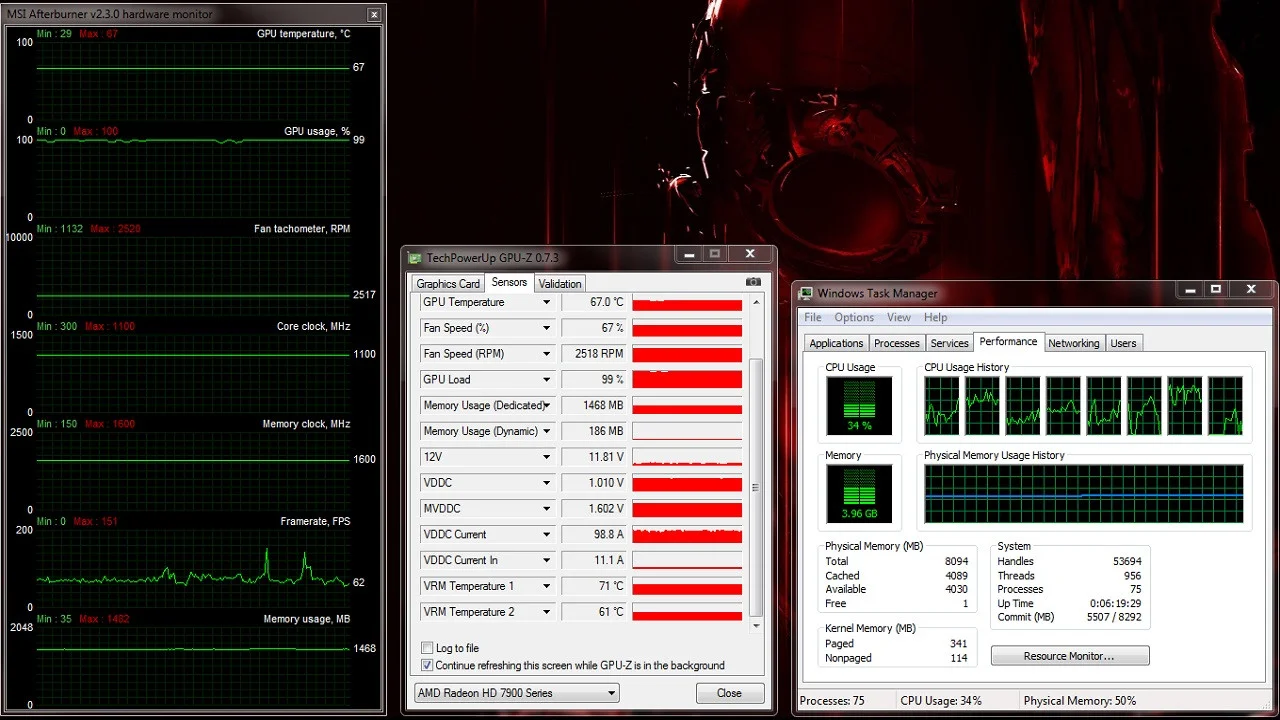Take a GPU-Z screenshot with the camera icon
This screenshot has width=1280, height=720.
[x=753, y=283]
